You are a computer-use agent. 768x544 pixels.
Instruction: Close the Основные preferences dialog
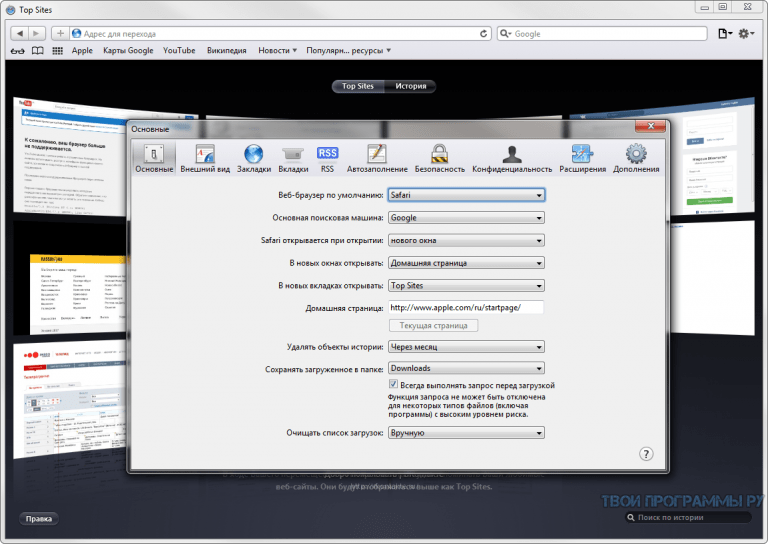coord(650,126)
